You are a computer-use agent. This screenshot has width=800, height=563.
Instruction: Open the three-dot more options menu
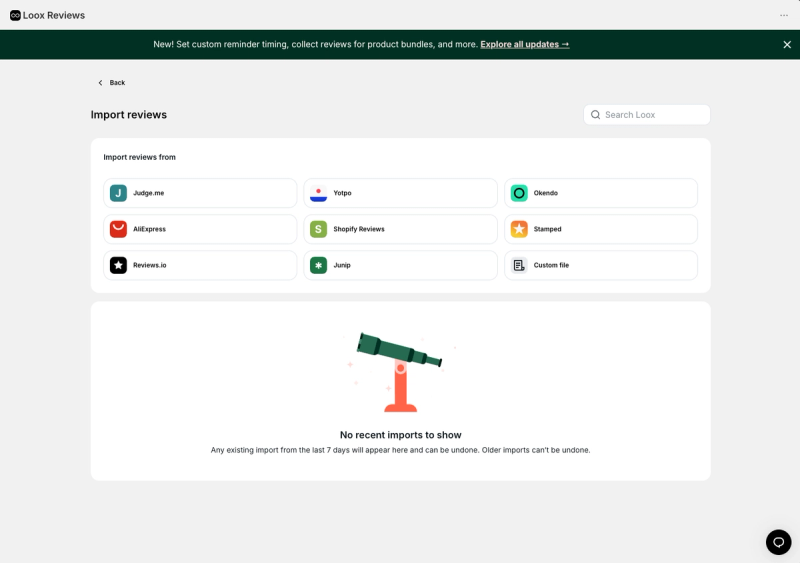point(784,15)
